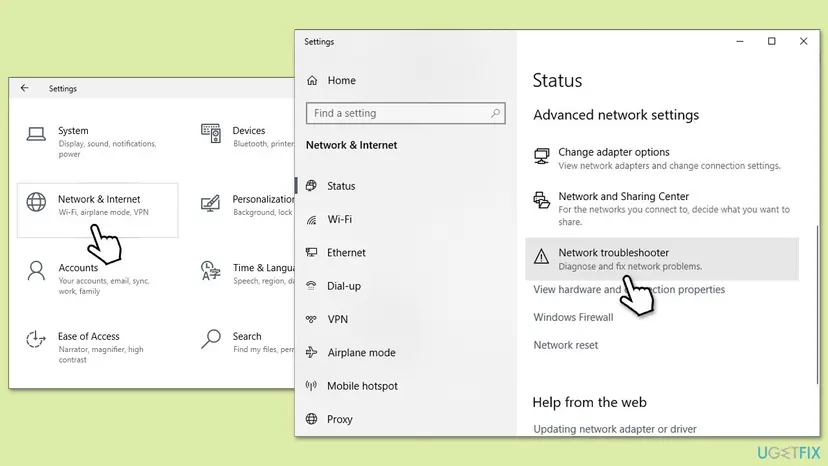Click magnifier icon in Find a setting box
The image size is (828, 466).
point(495,113)
